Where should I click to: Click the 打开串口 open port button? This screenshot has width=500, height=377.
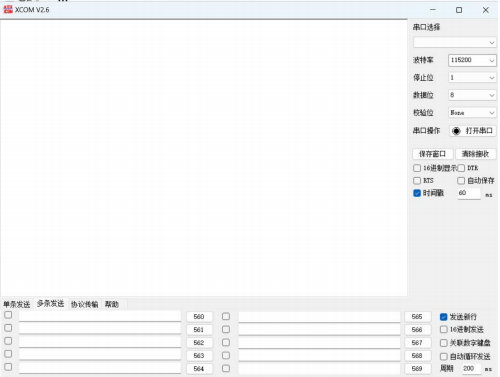click(x=472, y=131)
